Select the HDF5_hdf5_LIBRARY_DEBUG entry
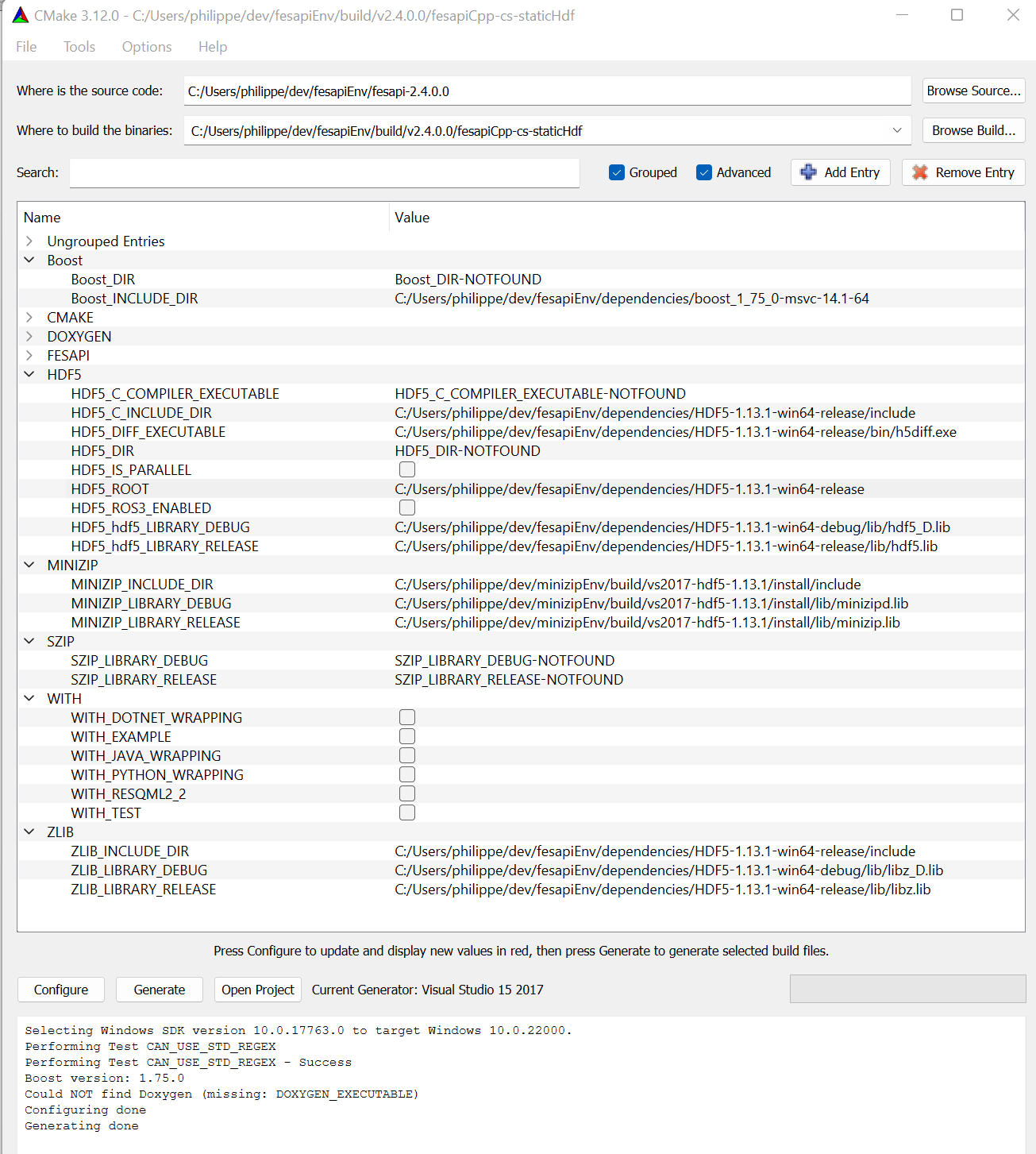The height and width of the screenshot is (1154, 1036). [160, 527]
